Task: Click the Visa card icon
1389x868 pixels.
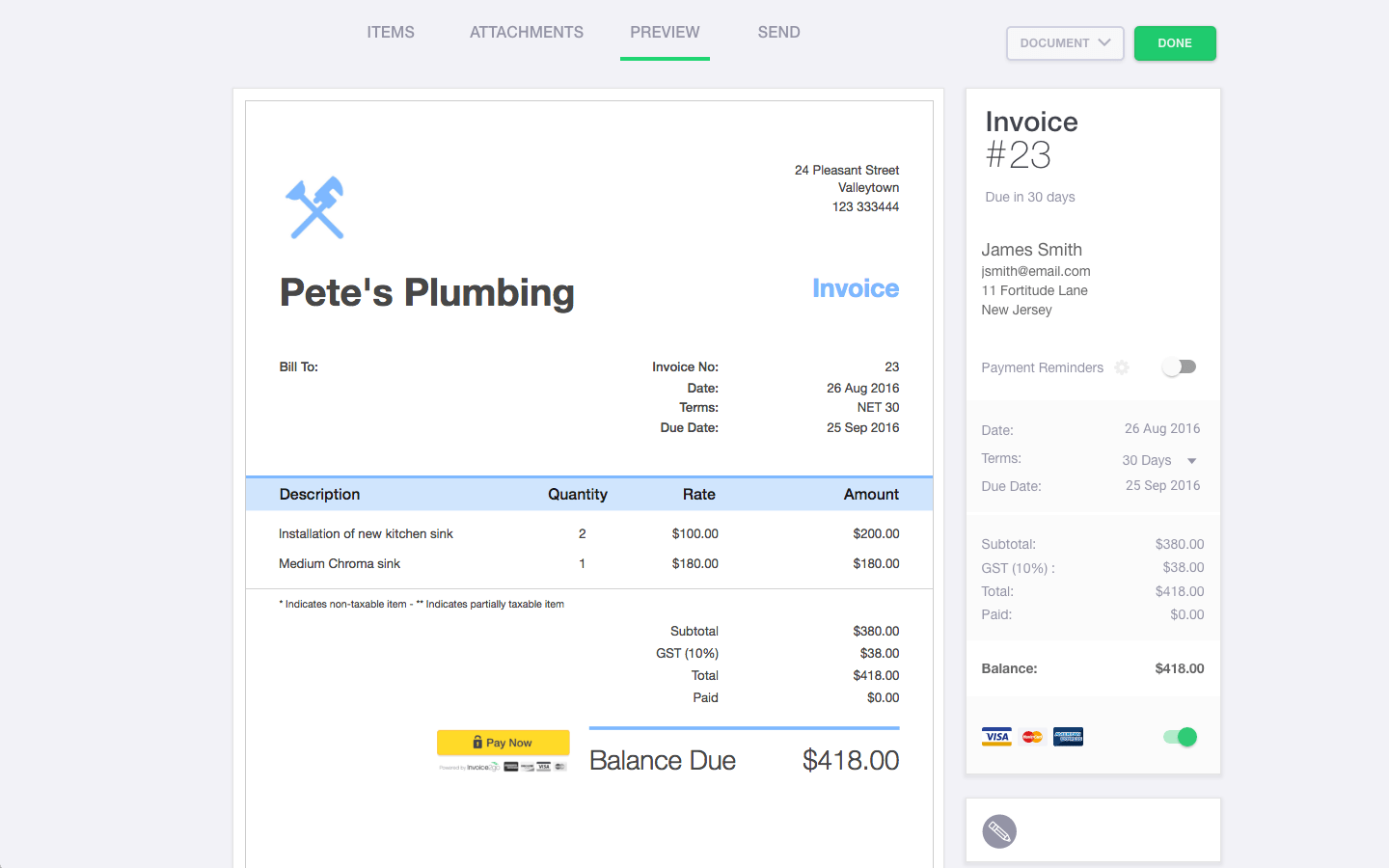Action: click(x=996, y=737)
